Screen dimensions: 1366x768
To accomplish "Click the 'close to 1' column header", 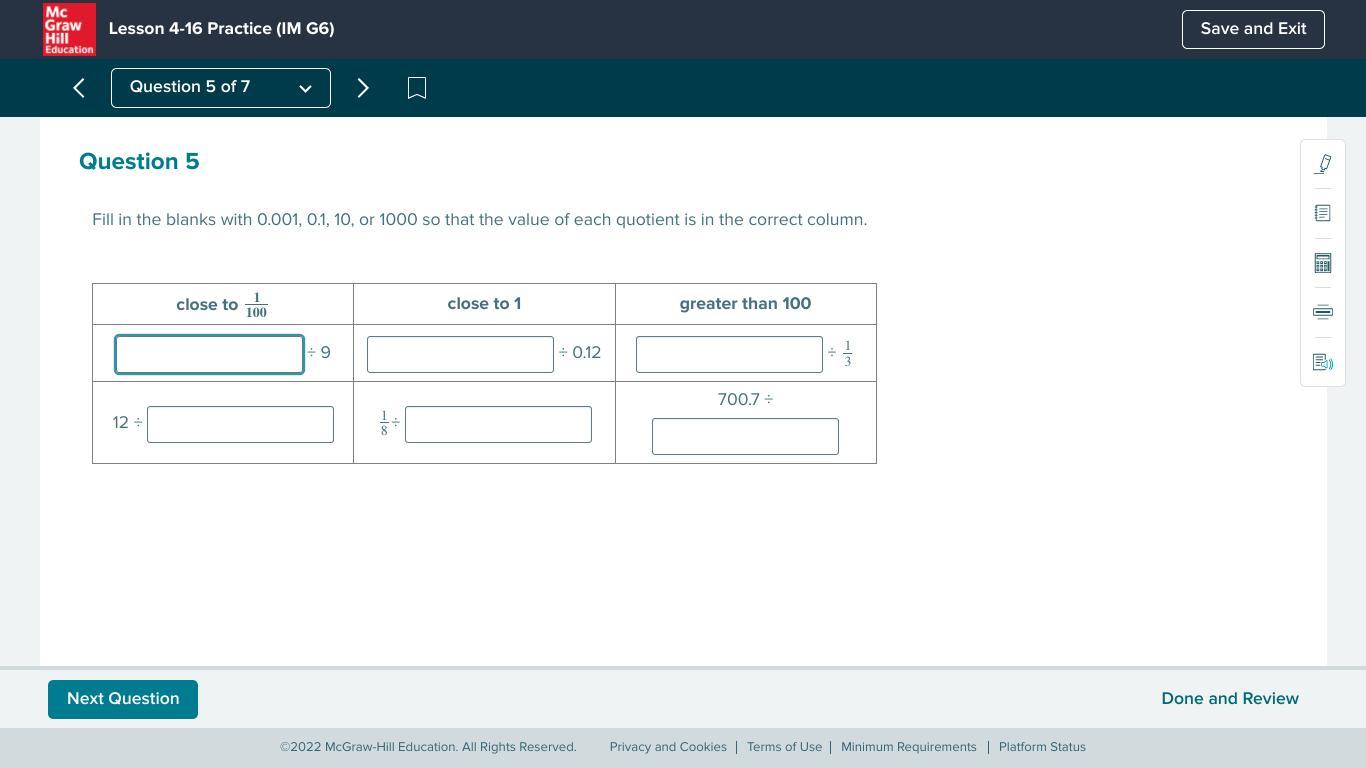I will (484, 304).
